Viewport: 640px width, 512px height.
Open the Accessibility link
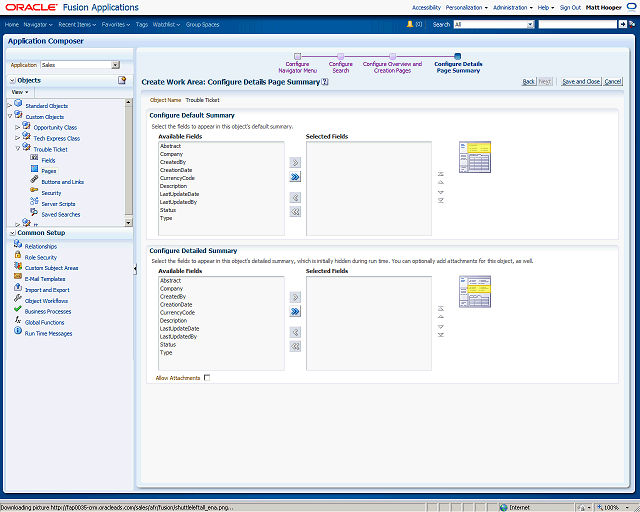point(426,8)
